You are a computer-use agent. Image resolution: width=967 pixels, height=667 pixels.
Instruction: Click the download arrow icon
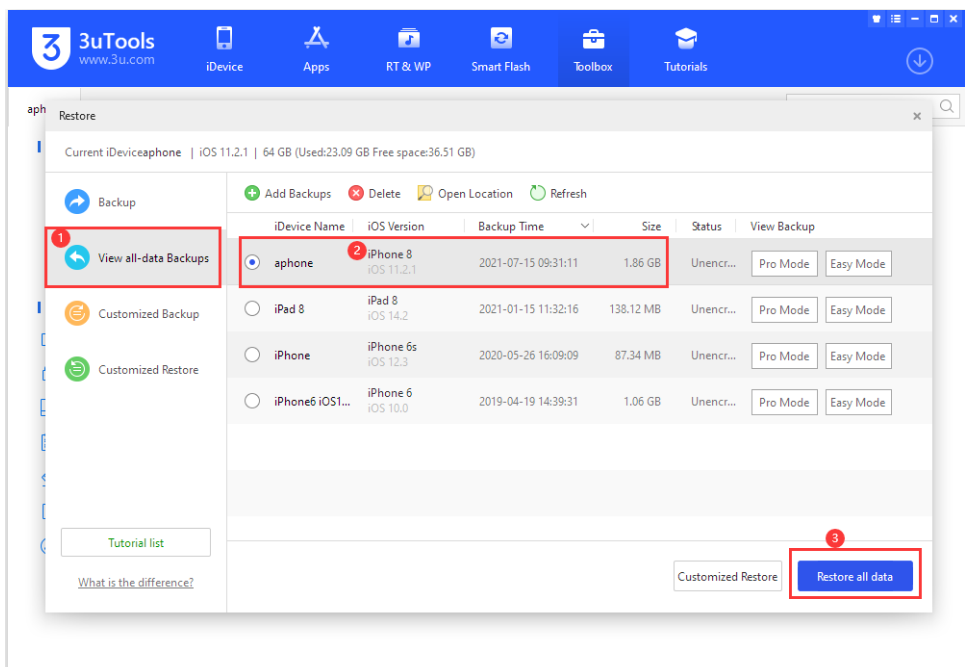click(x=918, y=60)
